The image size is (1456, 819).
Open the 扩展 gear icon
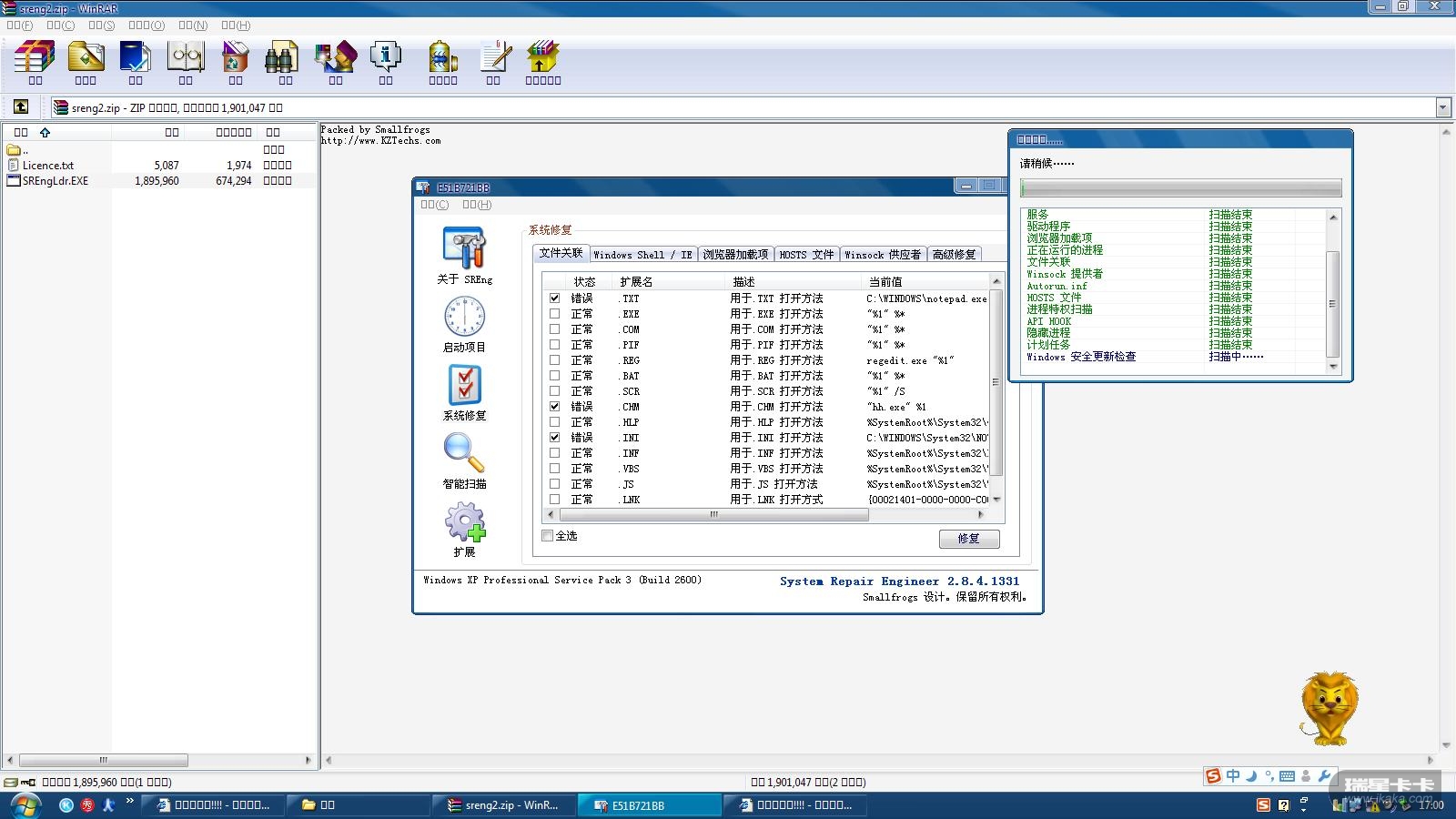pyautogui.click(x=464, y=522)
